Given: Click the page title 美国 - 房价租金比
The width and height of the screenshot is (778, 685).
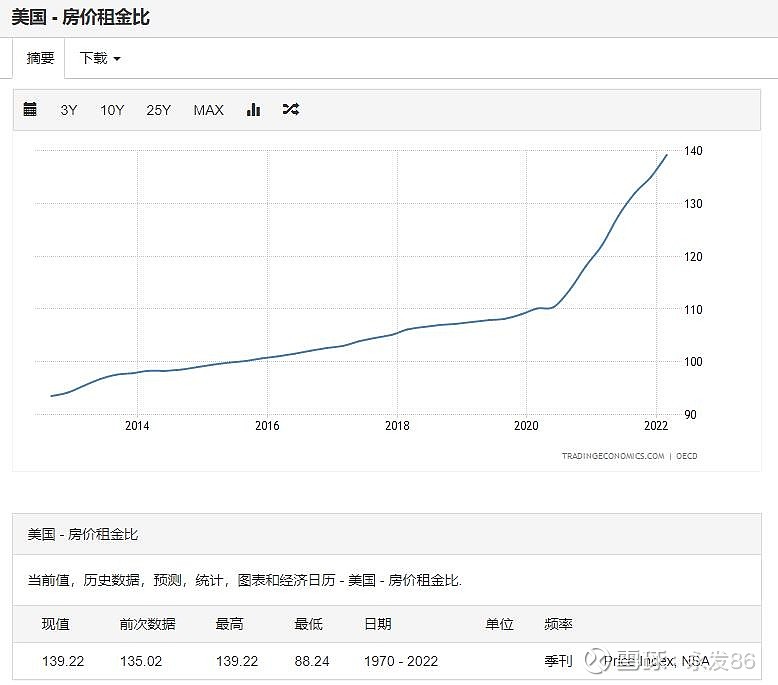Looking at the screenshot, I should [80, 17].
